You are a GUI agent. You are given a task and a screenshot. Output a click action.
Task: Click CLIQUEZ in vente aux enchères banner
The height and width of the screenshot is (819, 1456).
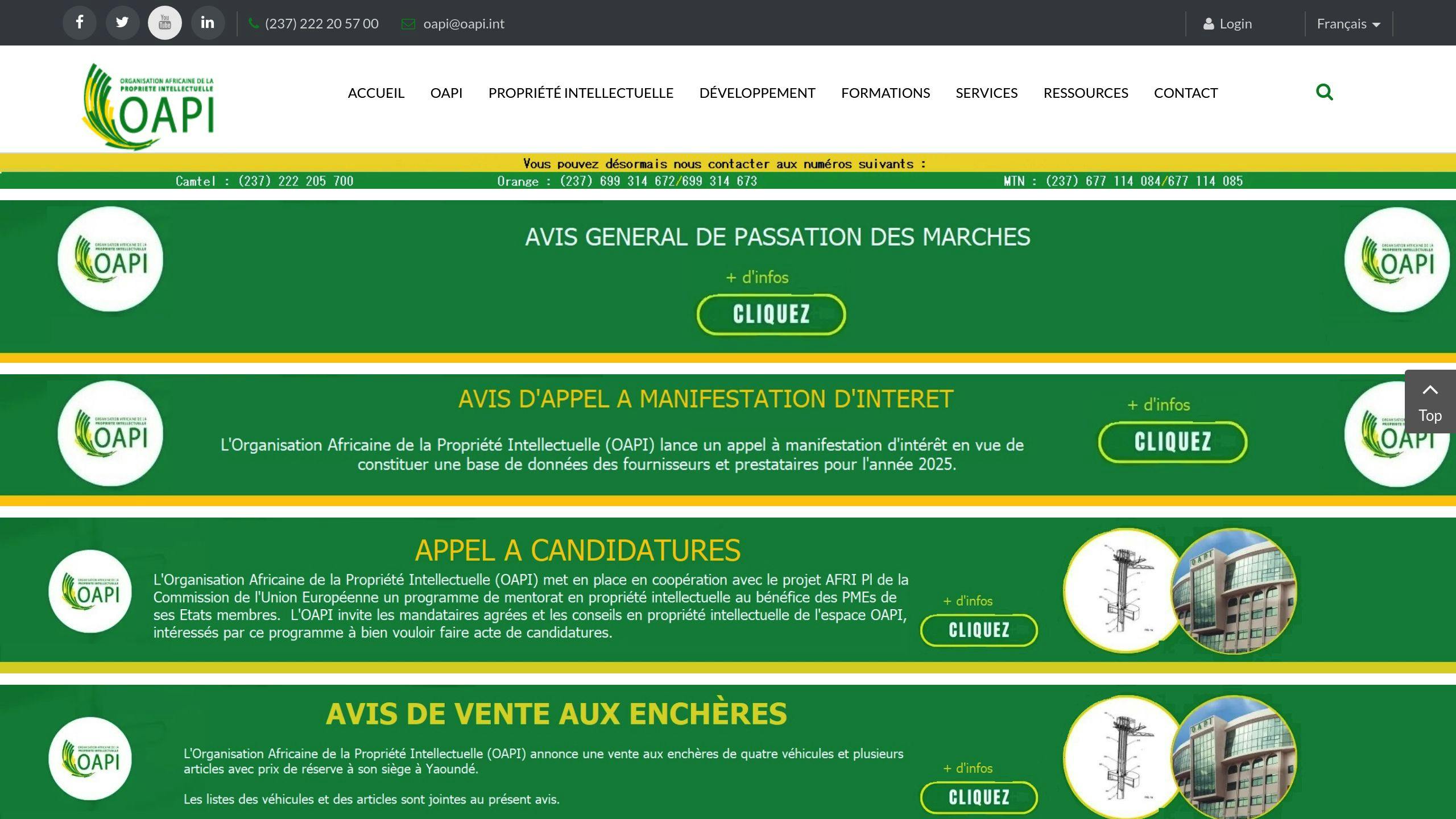click(979, 797)
